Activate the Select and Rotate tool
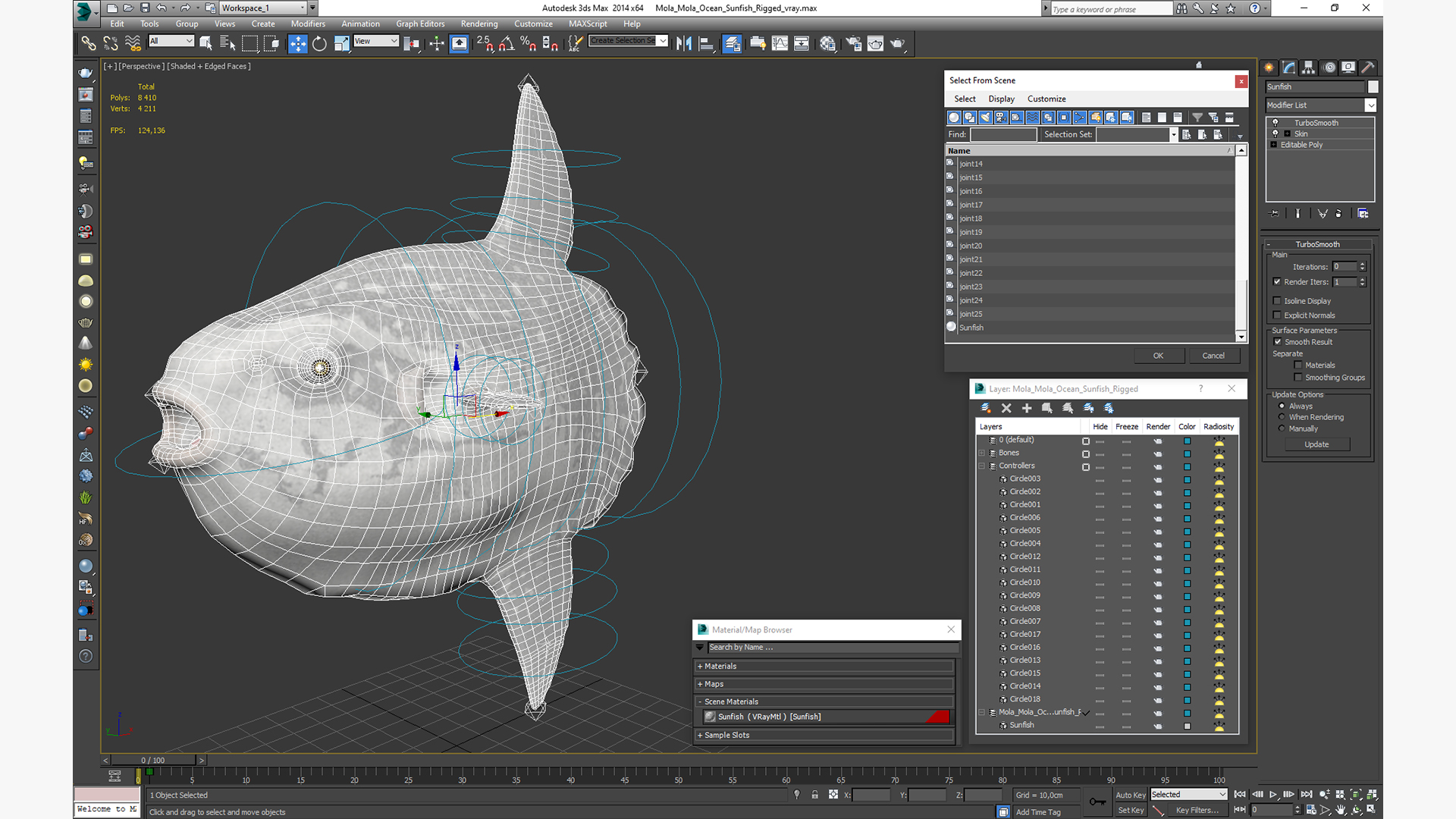 tap(319, 43)
